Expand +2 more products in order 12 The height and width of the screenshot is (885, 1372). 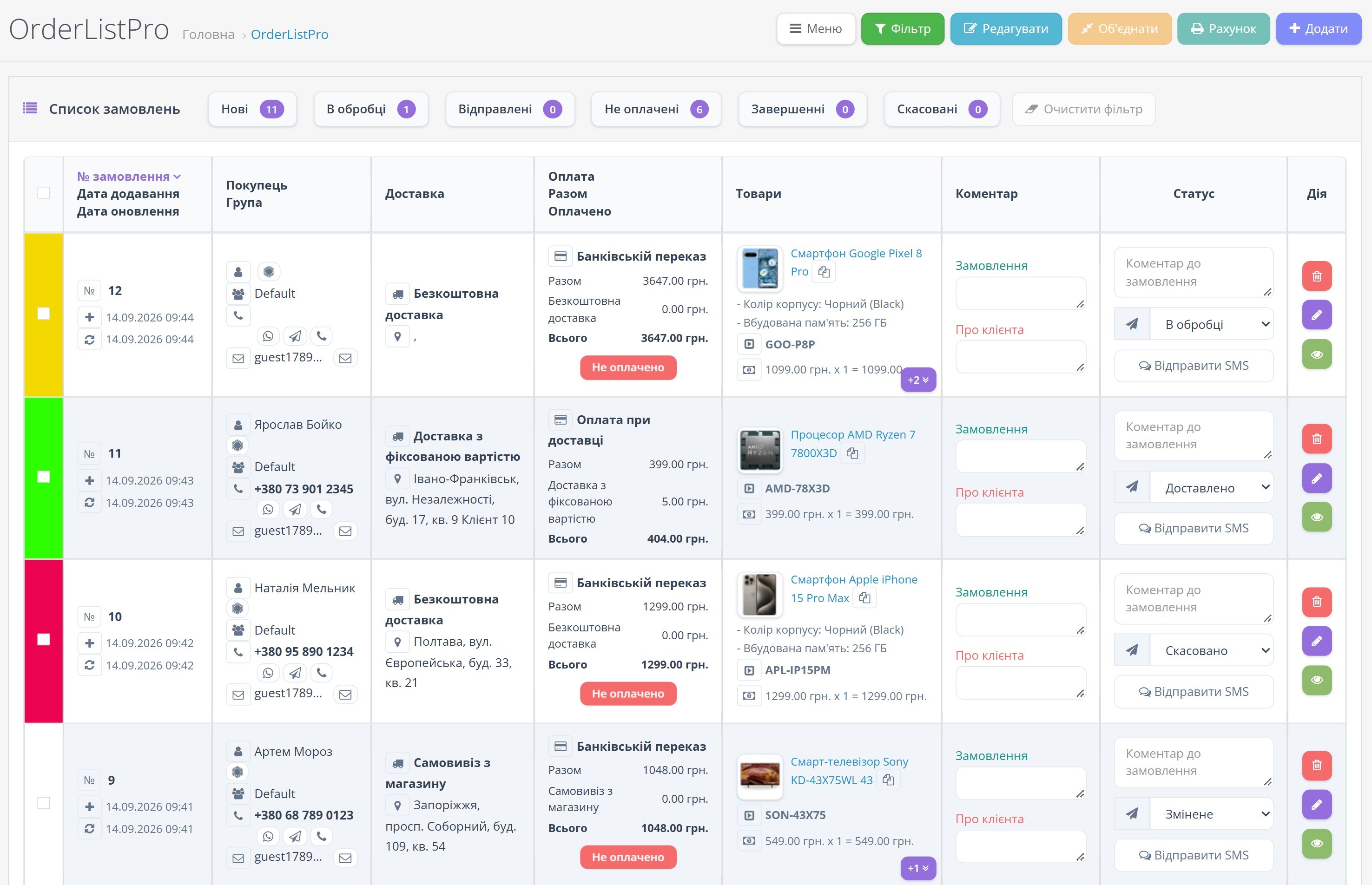918,380
